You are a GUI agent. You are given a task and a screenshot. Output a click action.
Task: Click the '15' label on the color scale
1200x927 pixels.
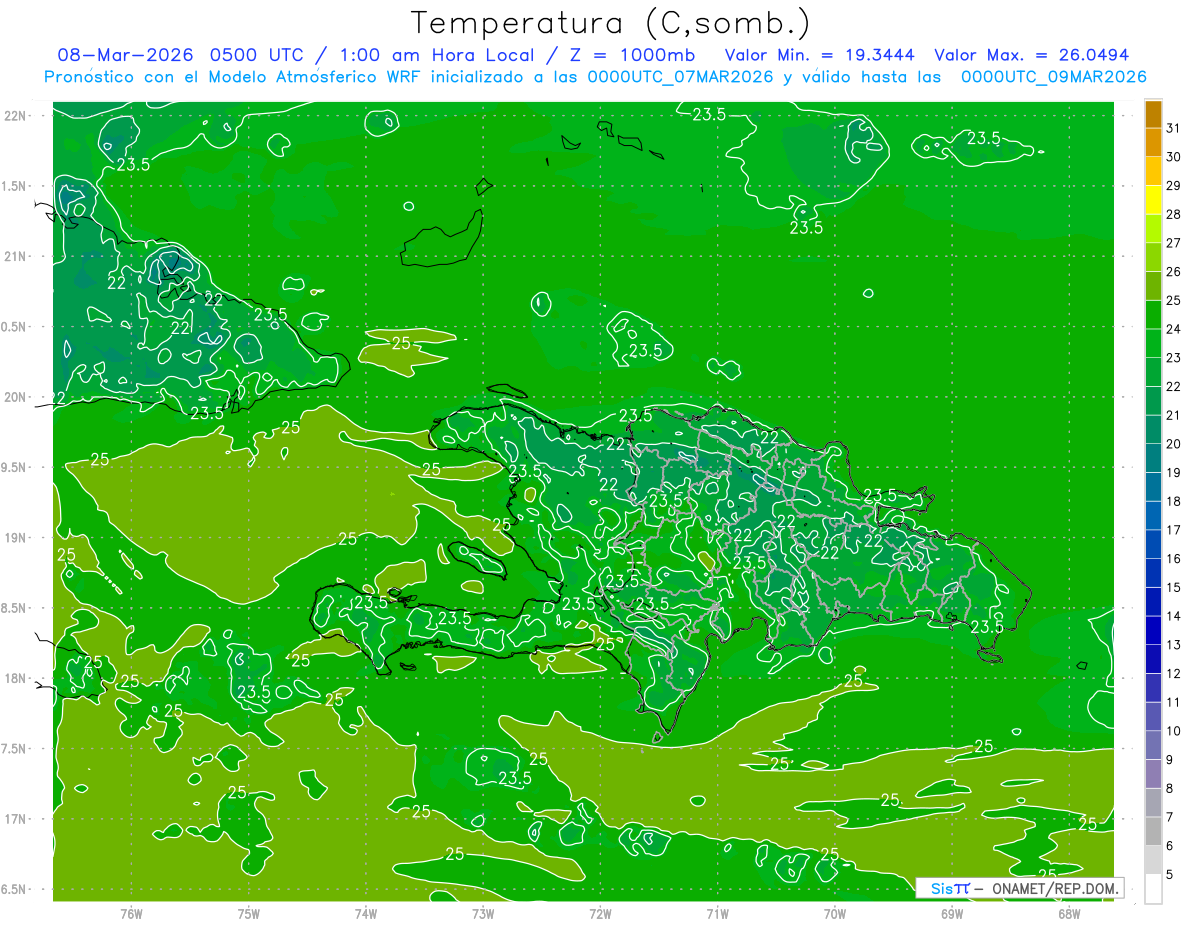pos(1173,587)
